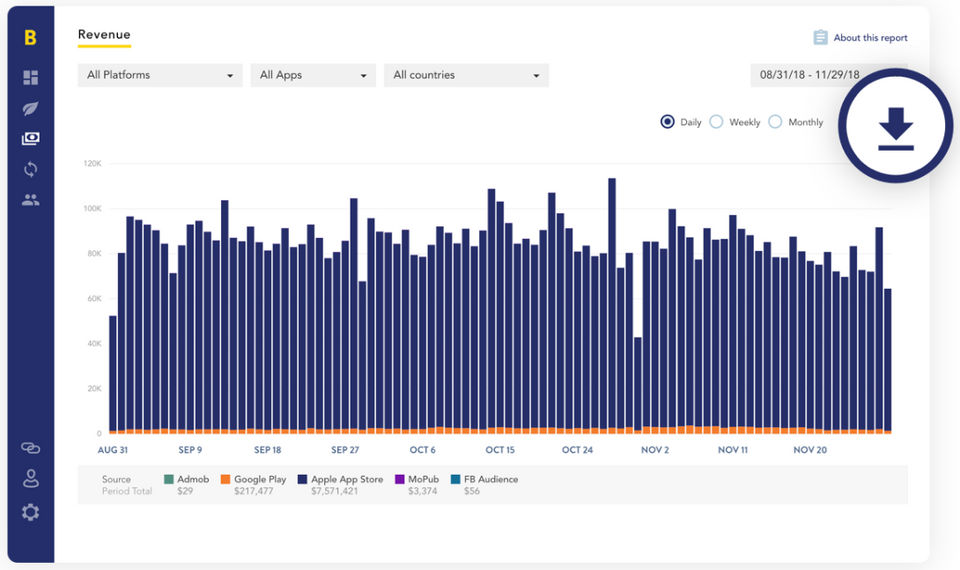Click the NOV 11 axis label
Screen dimensions: 960x570
(733, 450)
